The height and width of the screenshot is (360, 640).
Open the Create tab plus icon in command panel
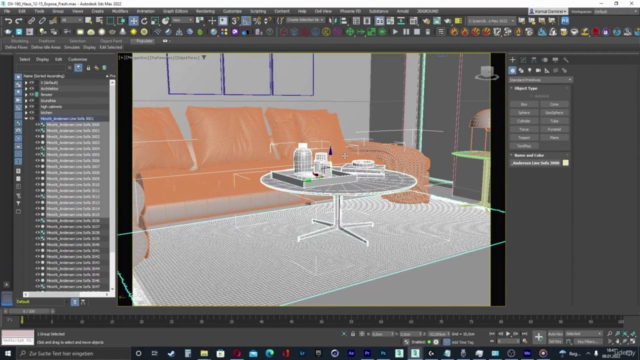click(513, 60)
